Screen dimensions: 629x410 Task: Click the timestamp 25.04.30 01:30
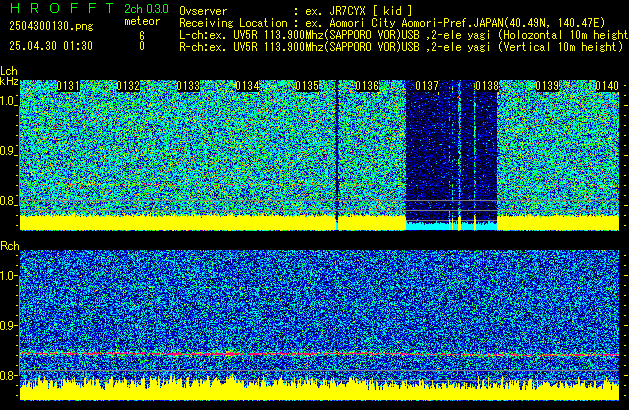[x=51, y=46]
